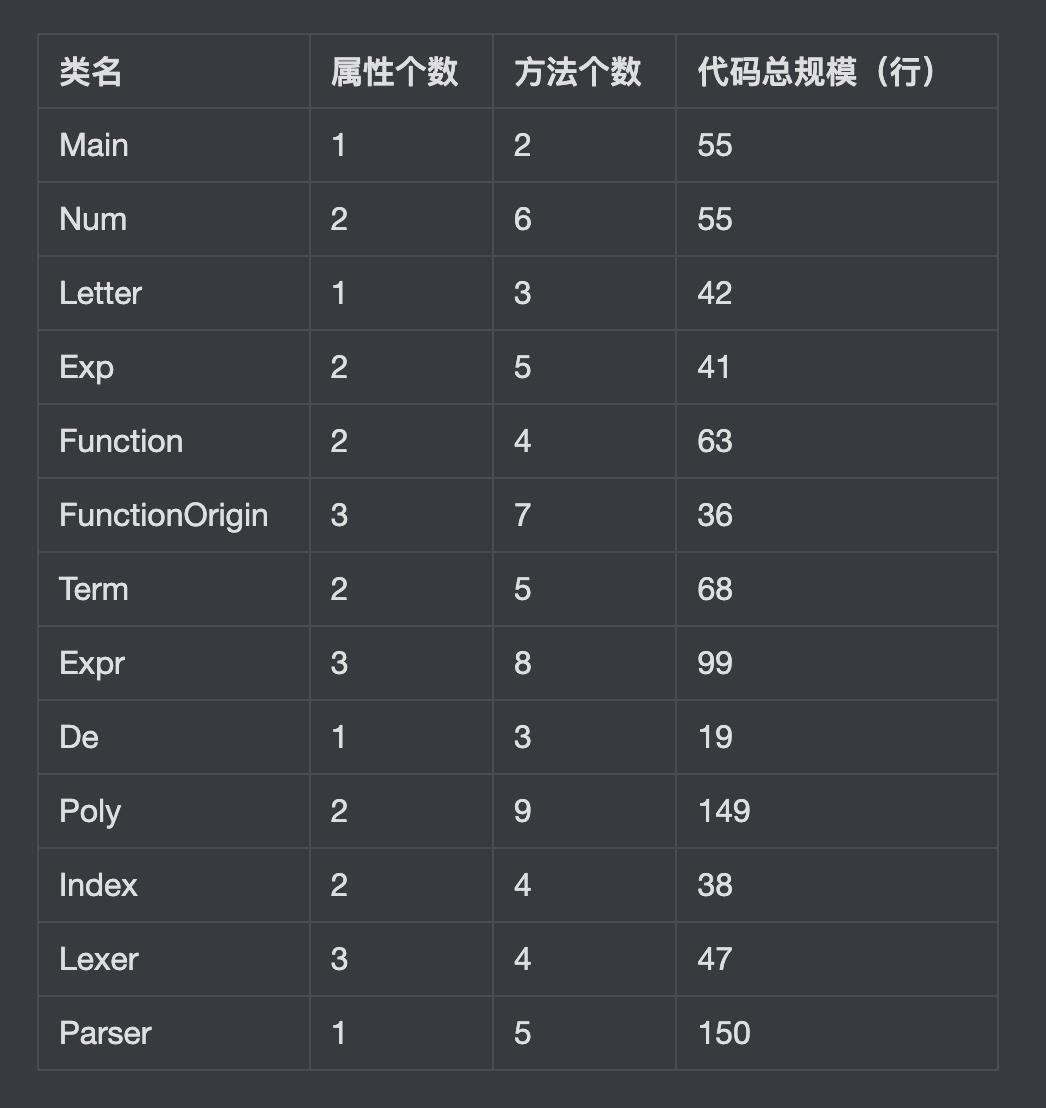1046x1108 pixels.
Task: Click the code size value 149
Action: click(x=724, y=811)
